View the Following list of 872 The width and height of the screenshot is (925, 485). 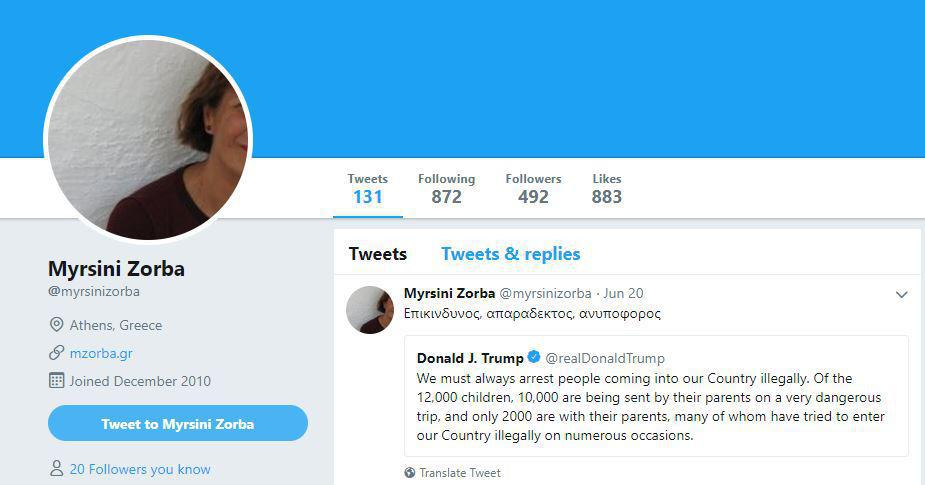tap(446, 188)
